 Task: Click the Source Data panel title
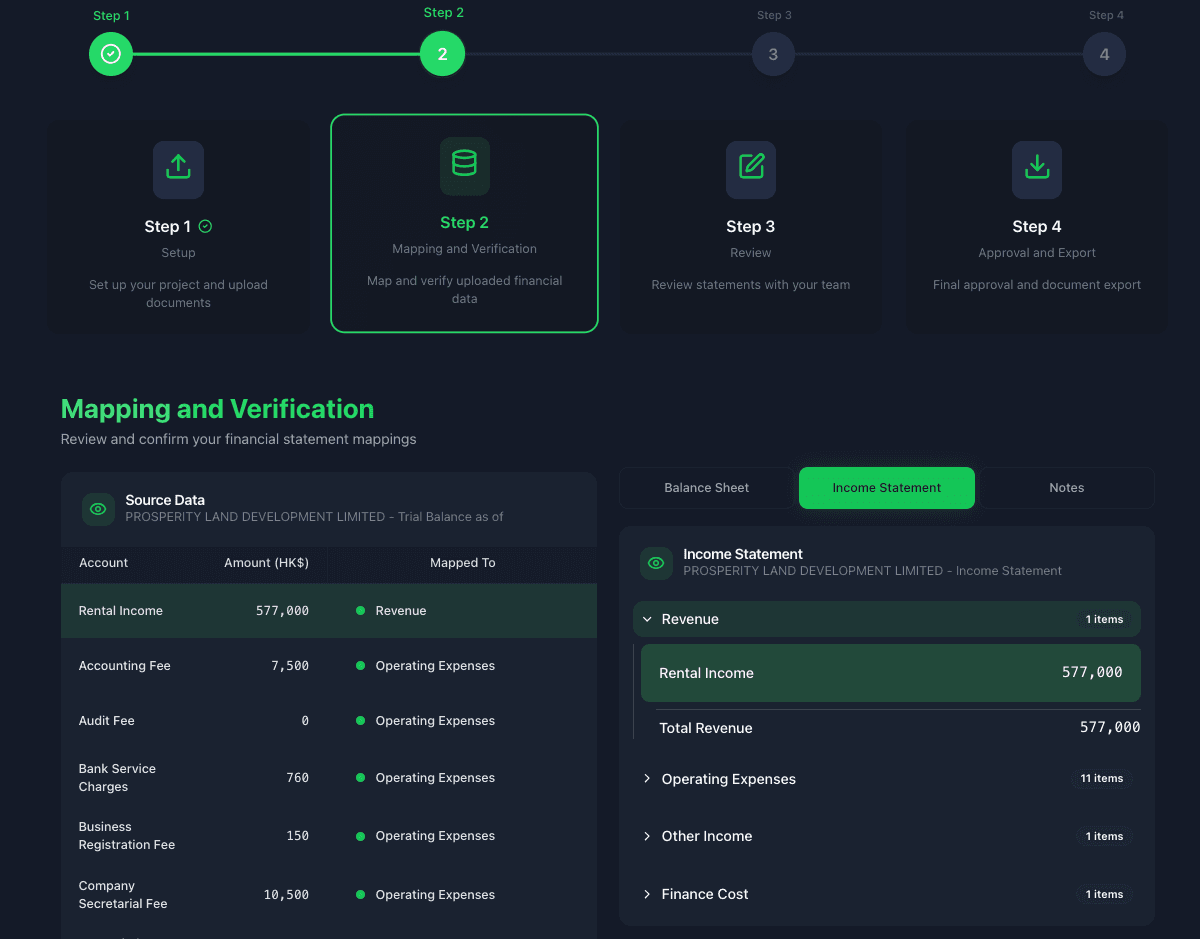(x=165, y=500)
